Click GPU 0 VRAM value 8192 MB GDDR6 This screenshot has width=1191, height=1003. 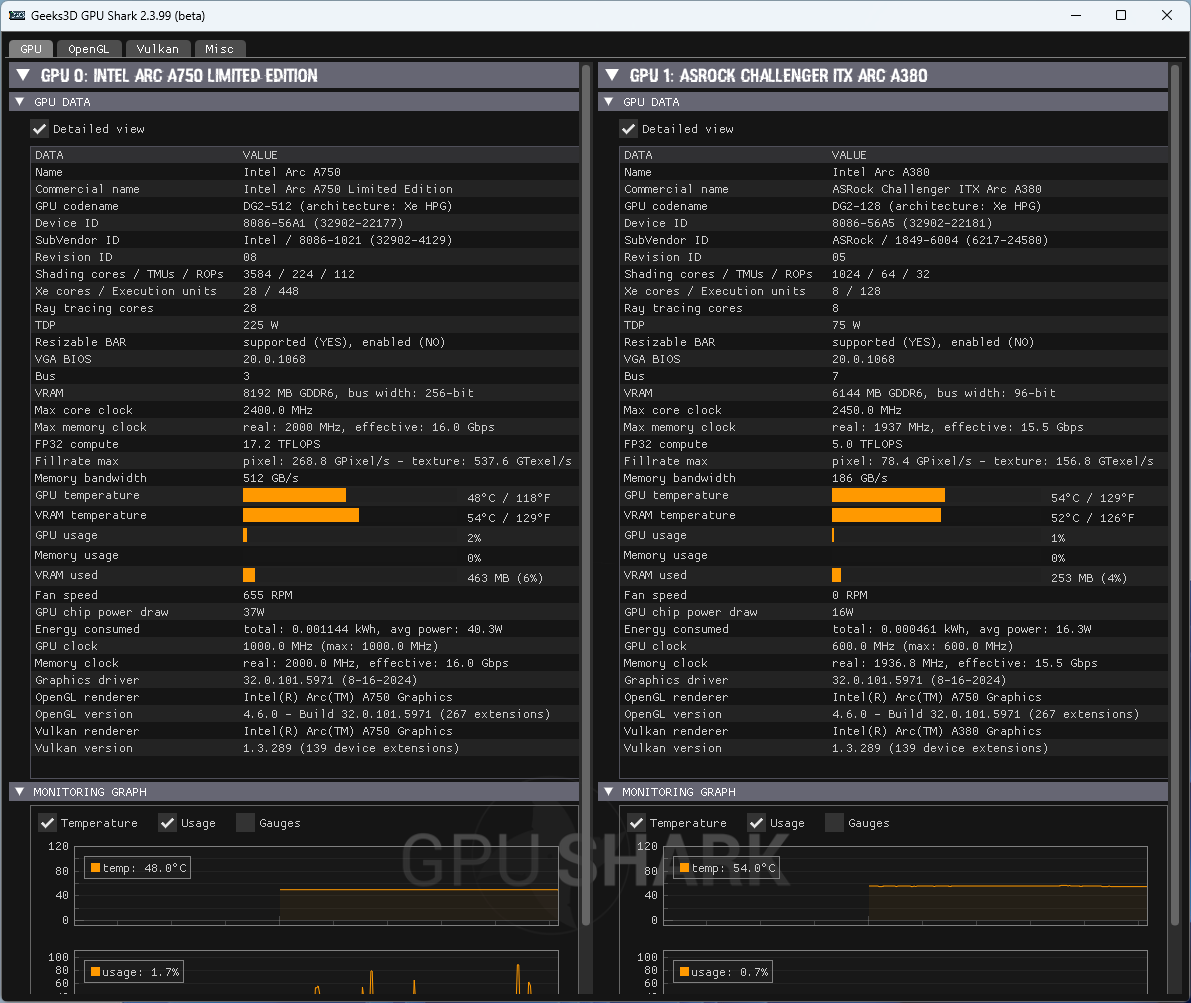[359, 393]
